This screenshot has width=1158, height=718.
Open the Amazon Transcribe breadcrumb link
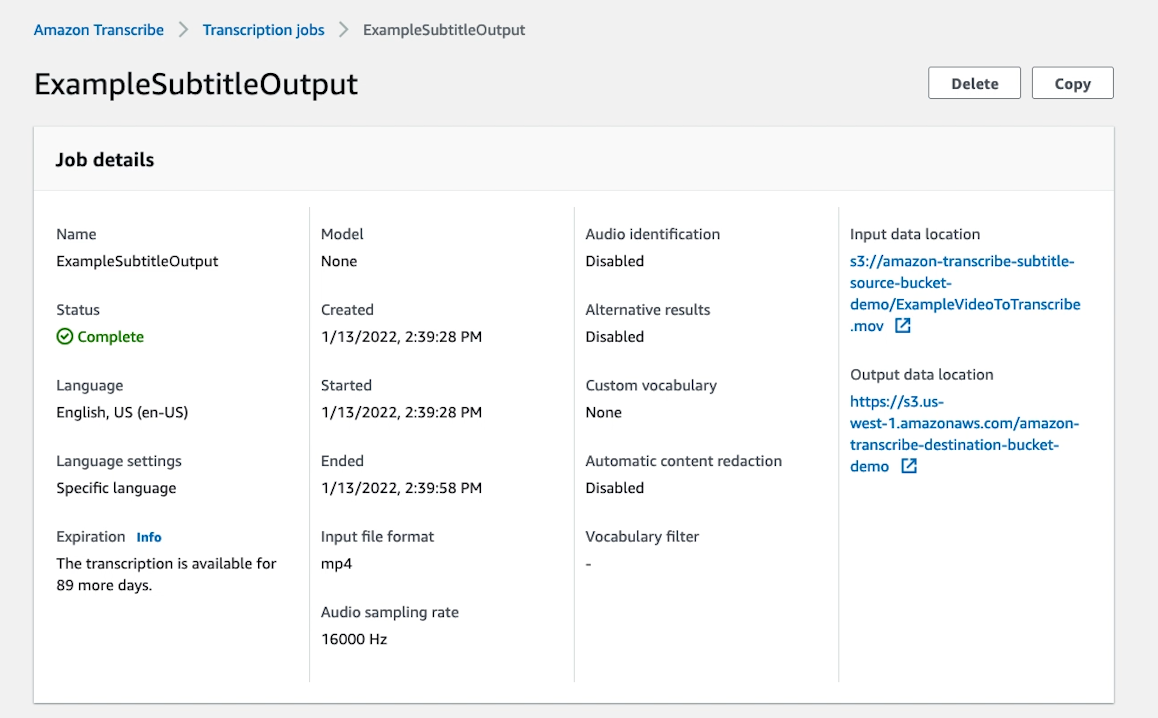point(99,30)
